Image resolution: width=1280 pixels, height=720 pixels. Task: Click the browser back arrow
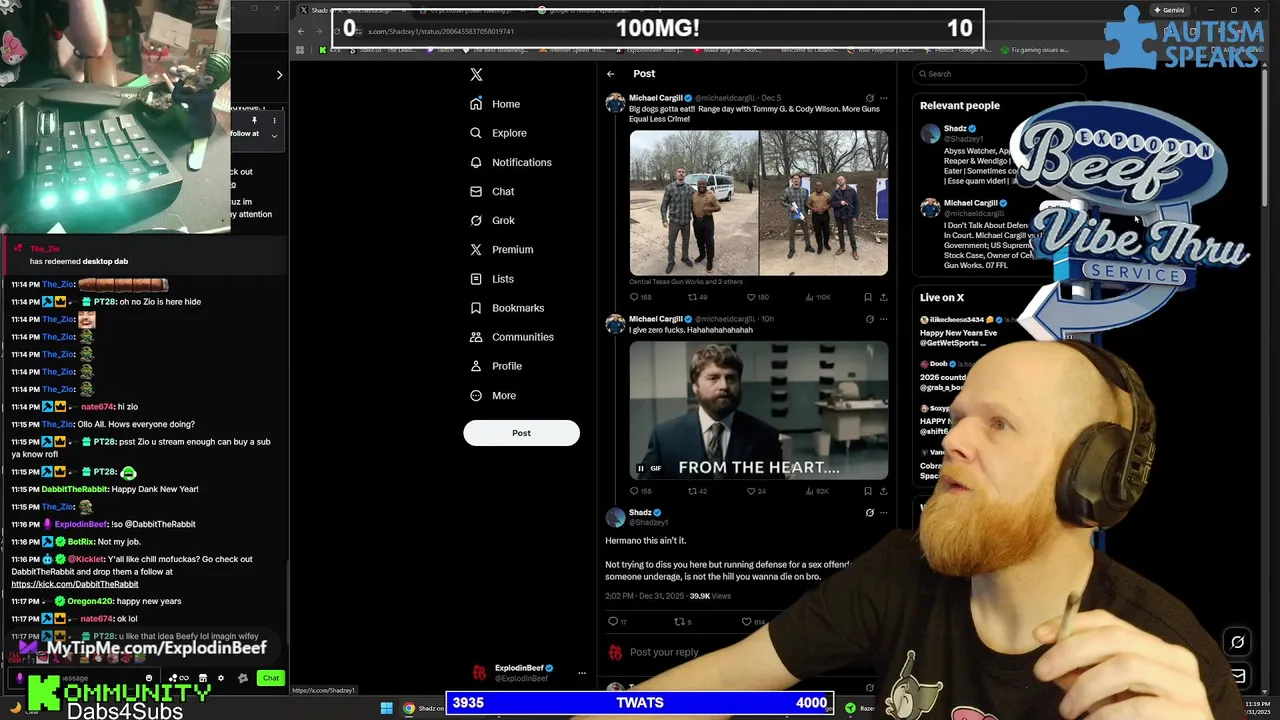tap(301, 31)
